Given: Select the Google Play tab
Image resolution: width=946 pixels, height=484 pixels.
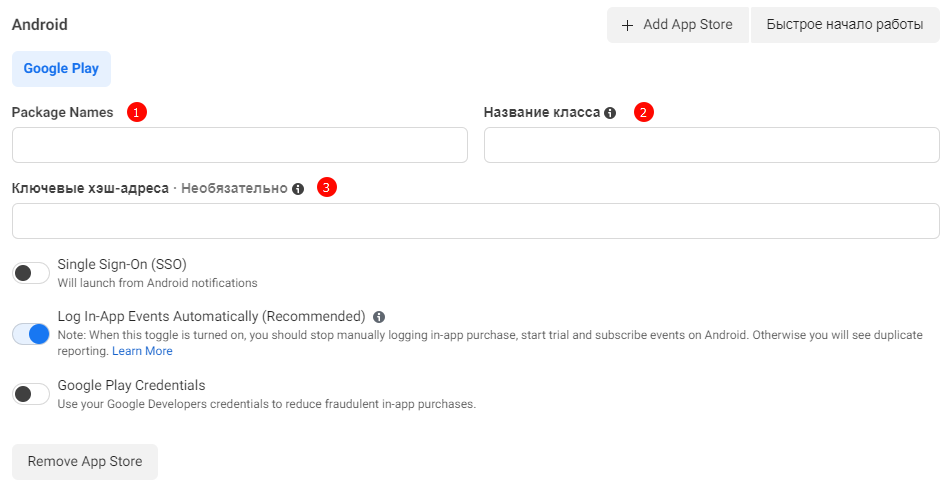Looking at the screenshot, I should pyautogui.click(x=61, y=69).
